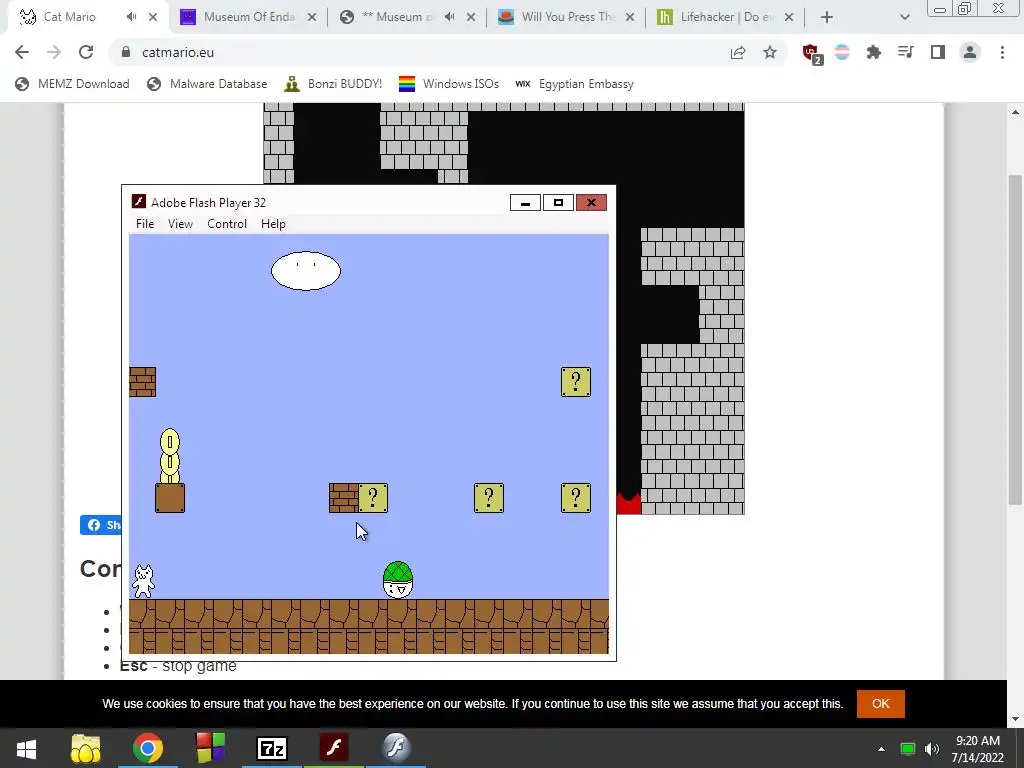
Task: Click the stacked gold coins
Action: coord(170,456)
